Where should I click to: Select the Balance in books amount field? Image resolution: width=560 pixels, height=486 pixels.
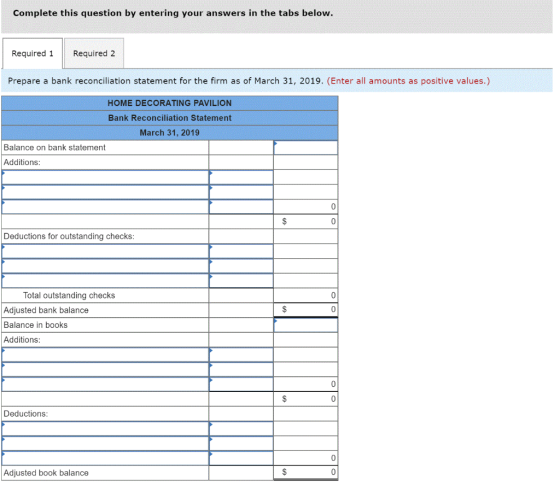coord(306,325)
